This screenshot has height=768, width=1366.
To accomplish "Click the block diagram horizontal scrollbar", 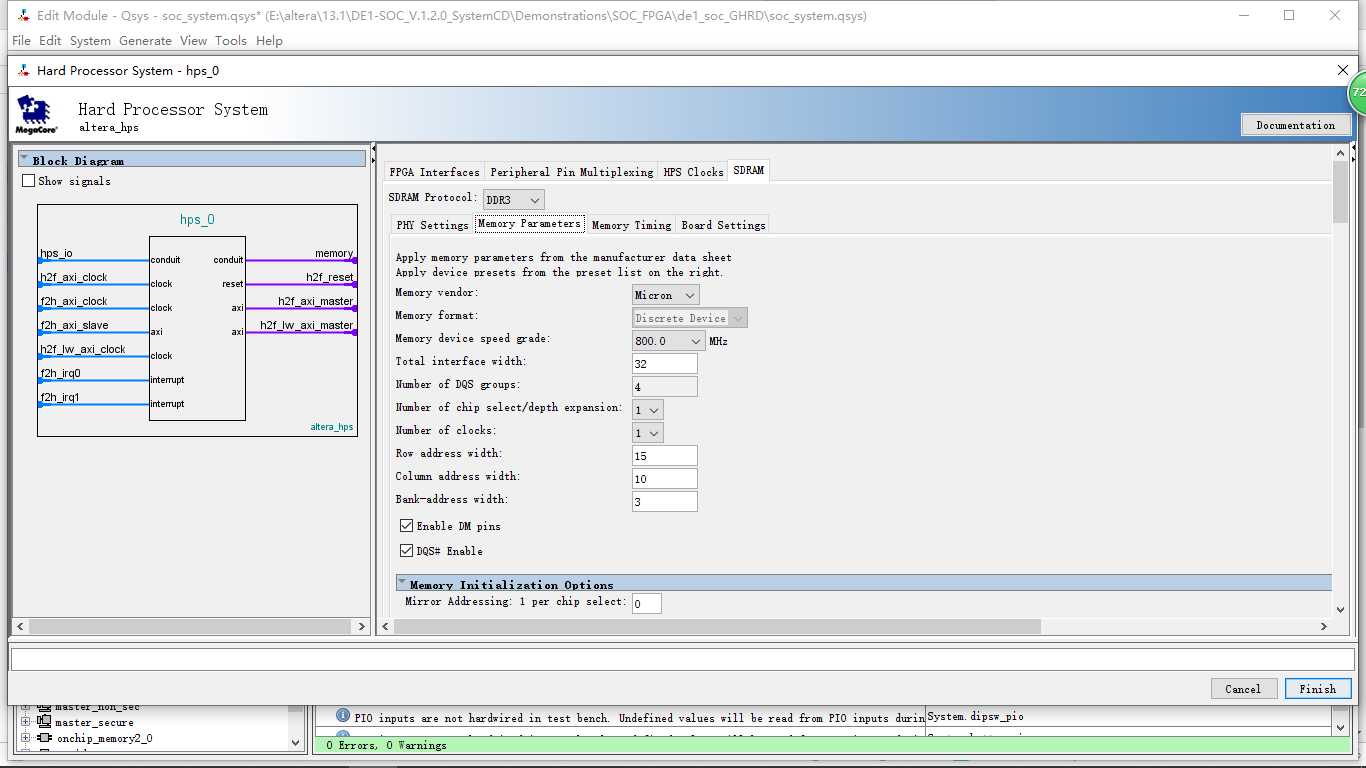I will click(x=192, y=626).
